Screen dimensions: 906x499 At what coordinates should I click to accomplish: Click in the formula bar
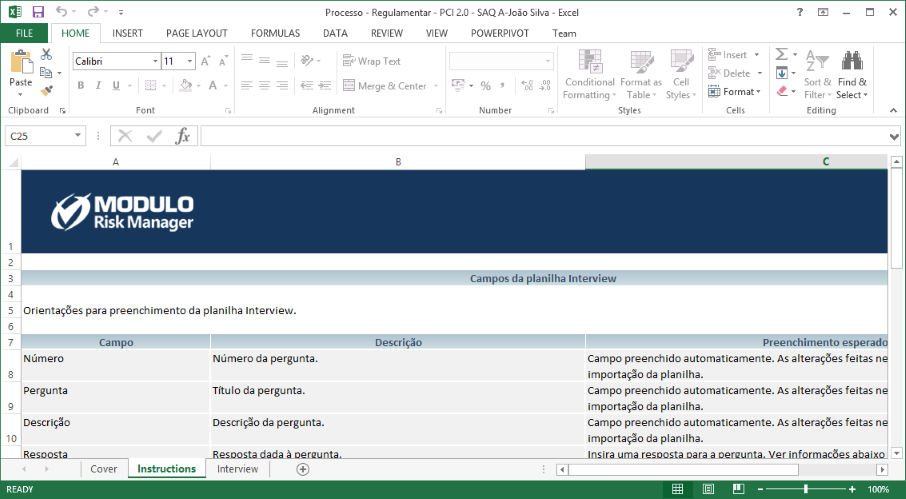543,136
